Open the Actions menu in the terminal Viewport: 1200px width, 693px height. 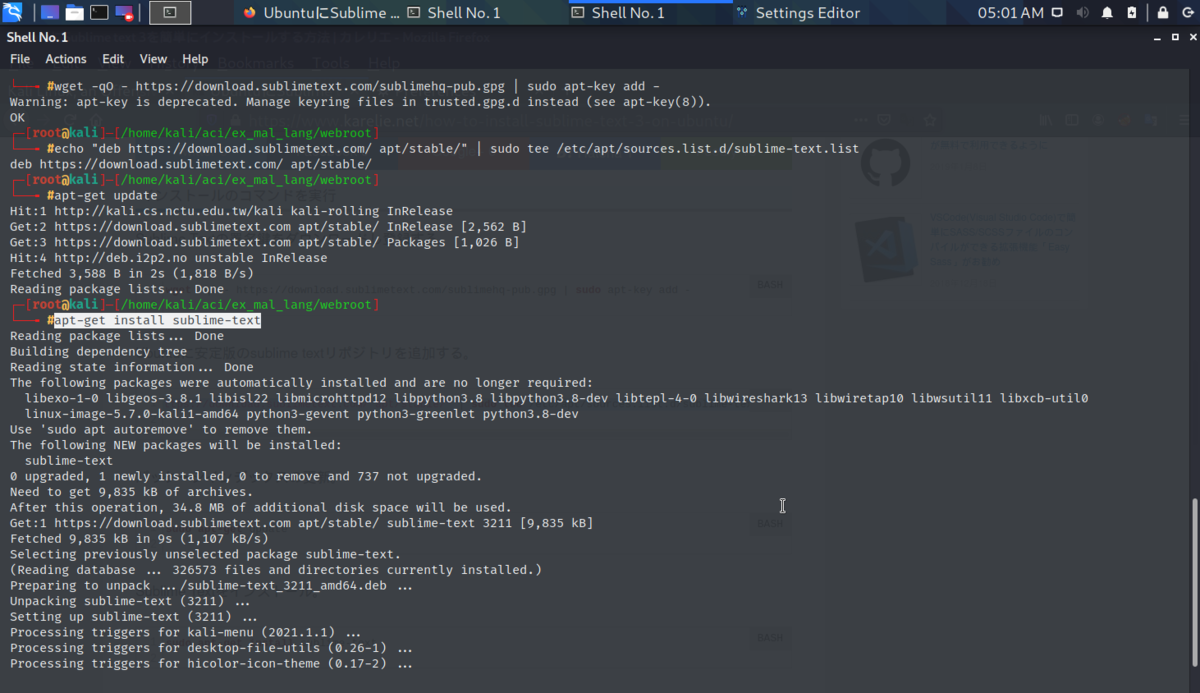click(66, 59)
